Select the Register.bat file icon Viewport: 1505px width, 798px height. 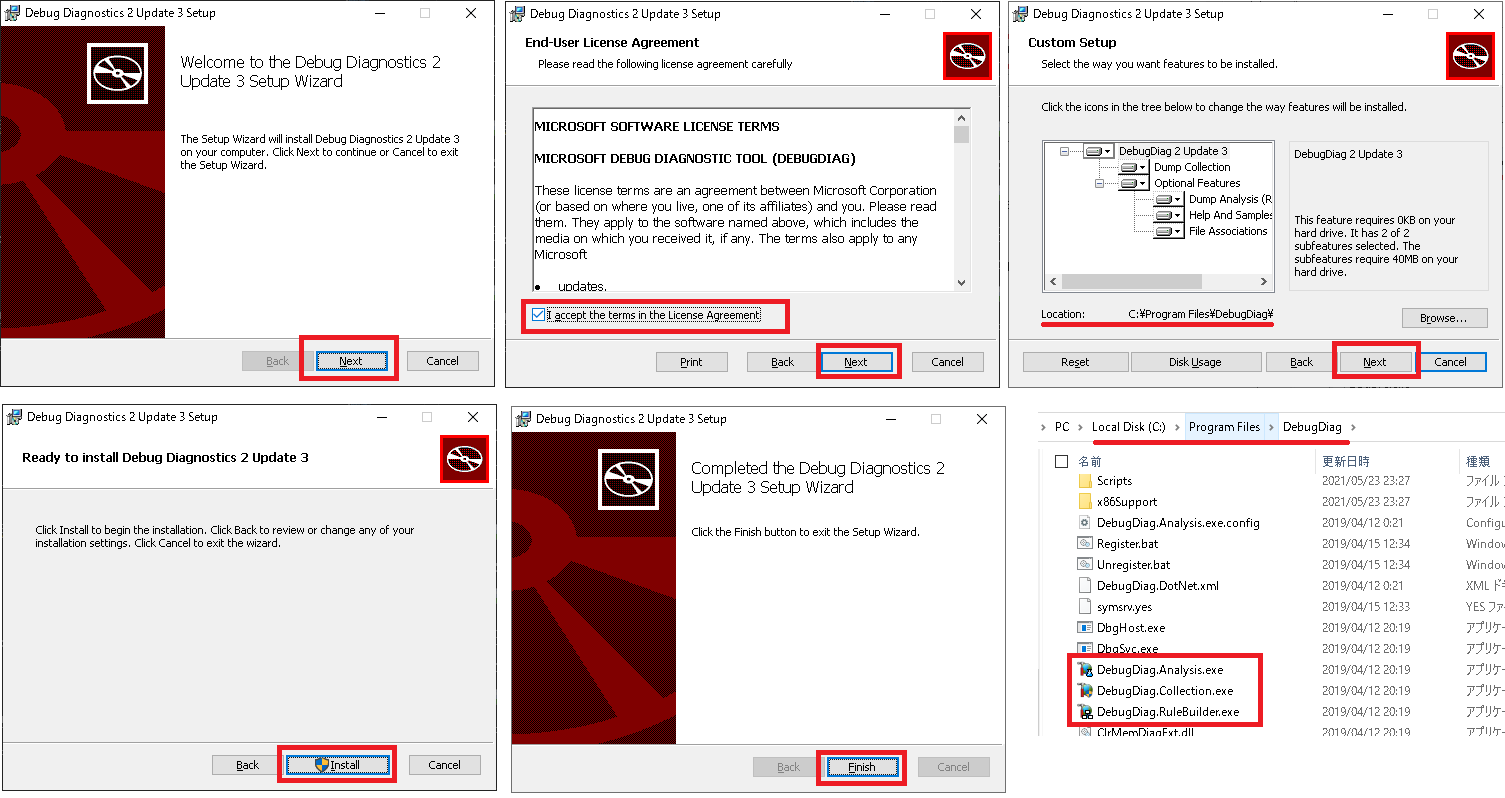1084,544
